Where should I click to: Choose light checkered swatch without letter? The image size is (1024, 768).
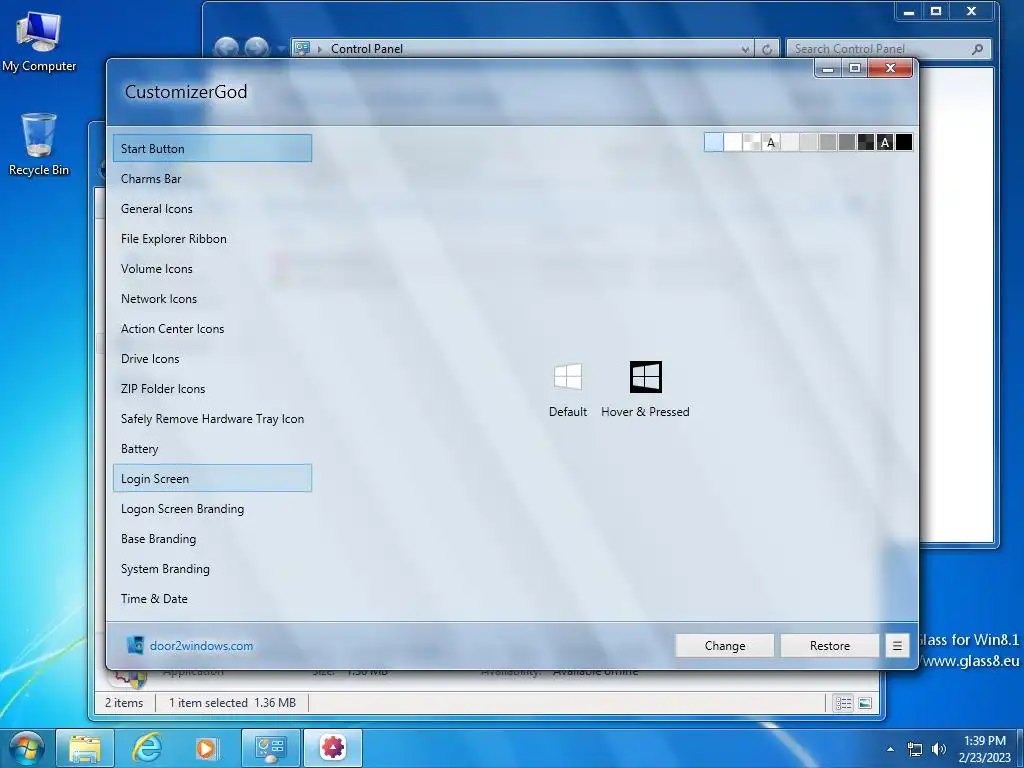[752, 142]
